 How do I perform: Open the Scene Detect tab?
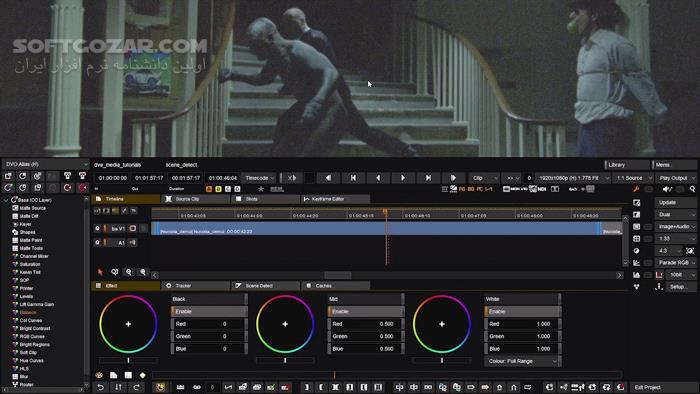coord(265,286)
